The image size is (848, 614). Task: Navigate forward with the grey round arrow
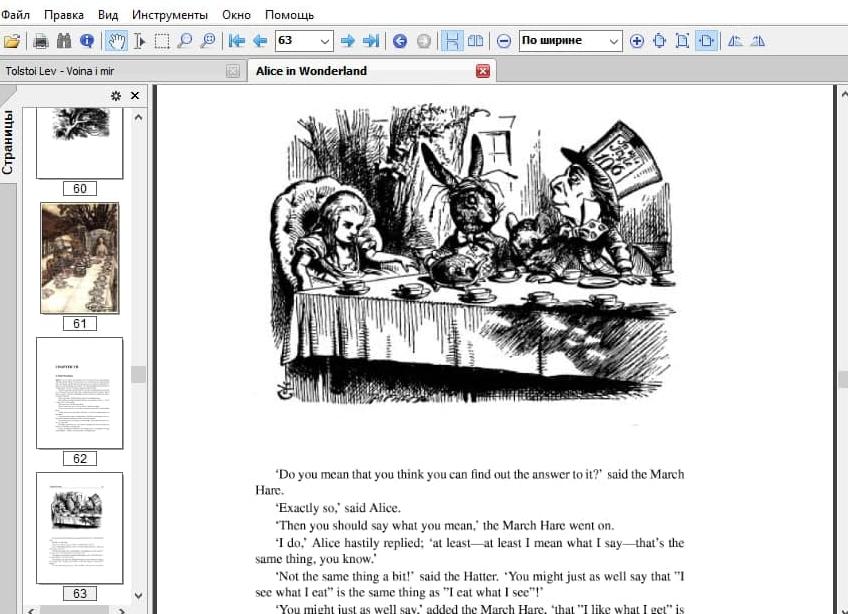(x=424, y=41)
